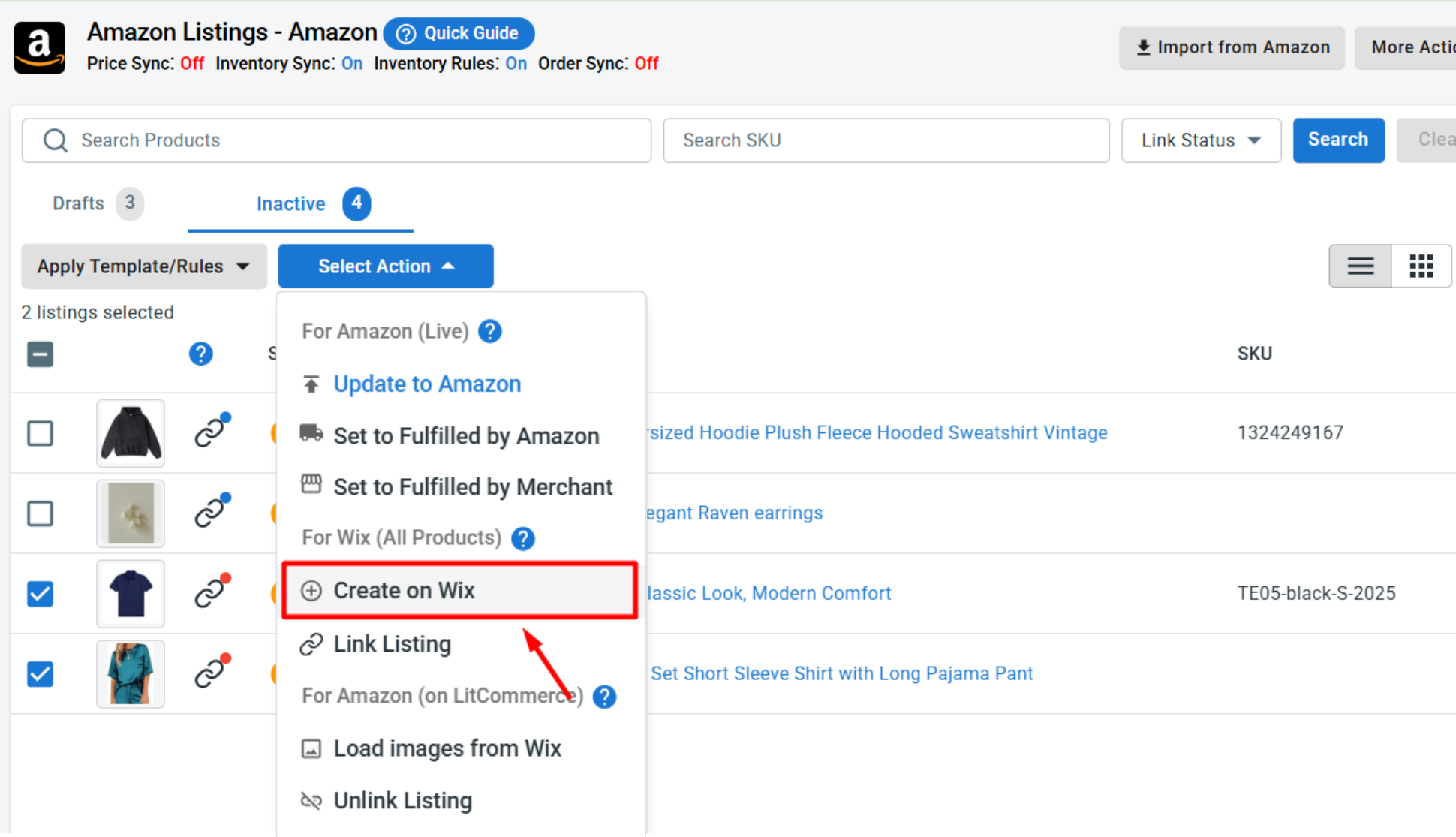Toggle the select-all header checkbox

pyautogui.click(x=40, y=354)
